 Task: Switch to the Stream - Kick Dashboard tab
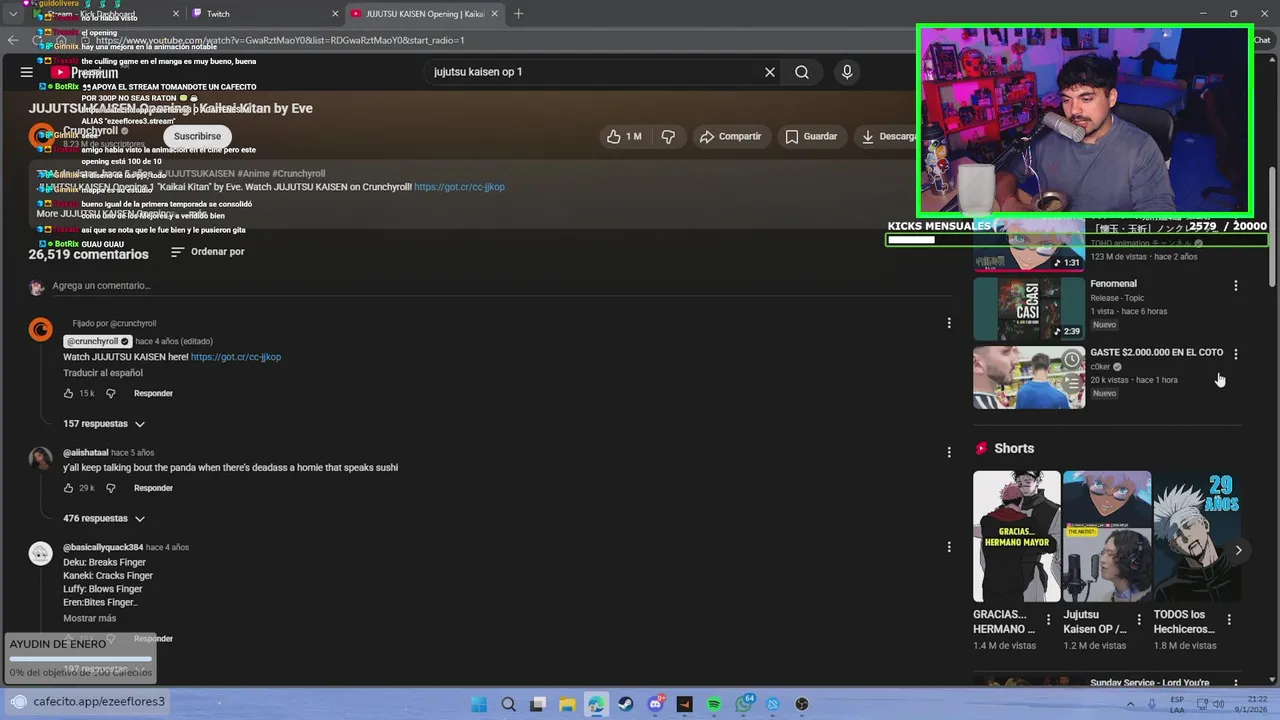105,14
